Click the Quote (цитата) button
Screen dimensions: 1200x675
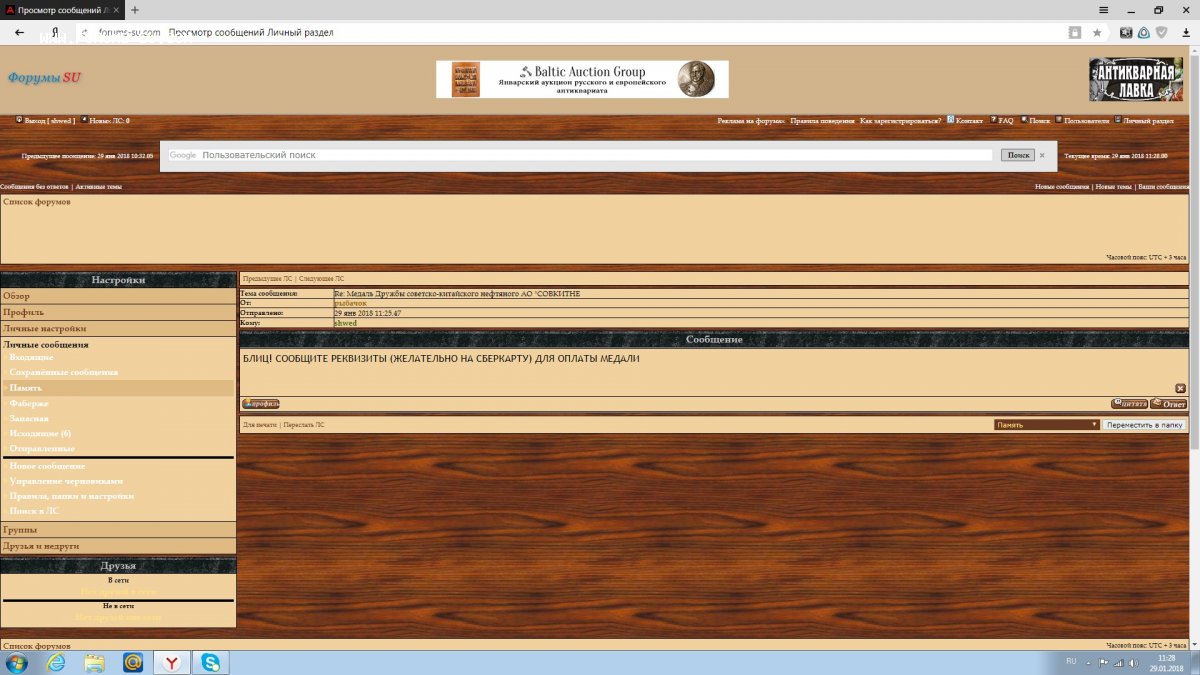click(1129, 404)
